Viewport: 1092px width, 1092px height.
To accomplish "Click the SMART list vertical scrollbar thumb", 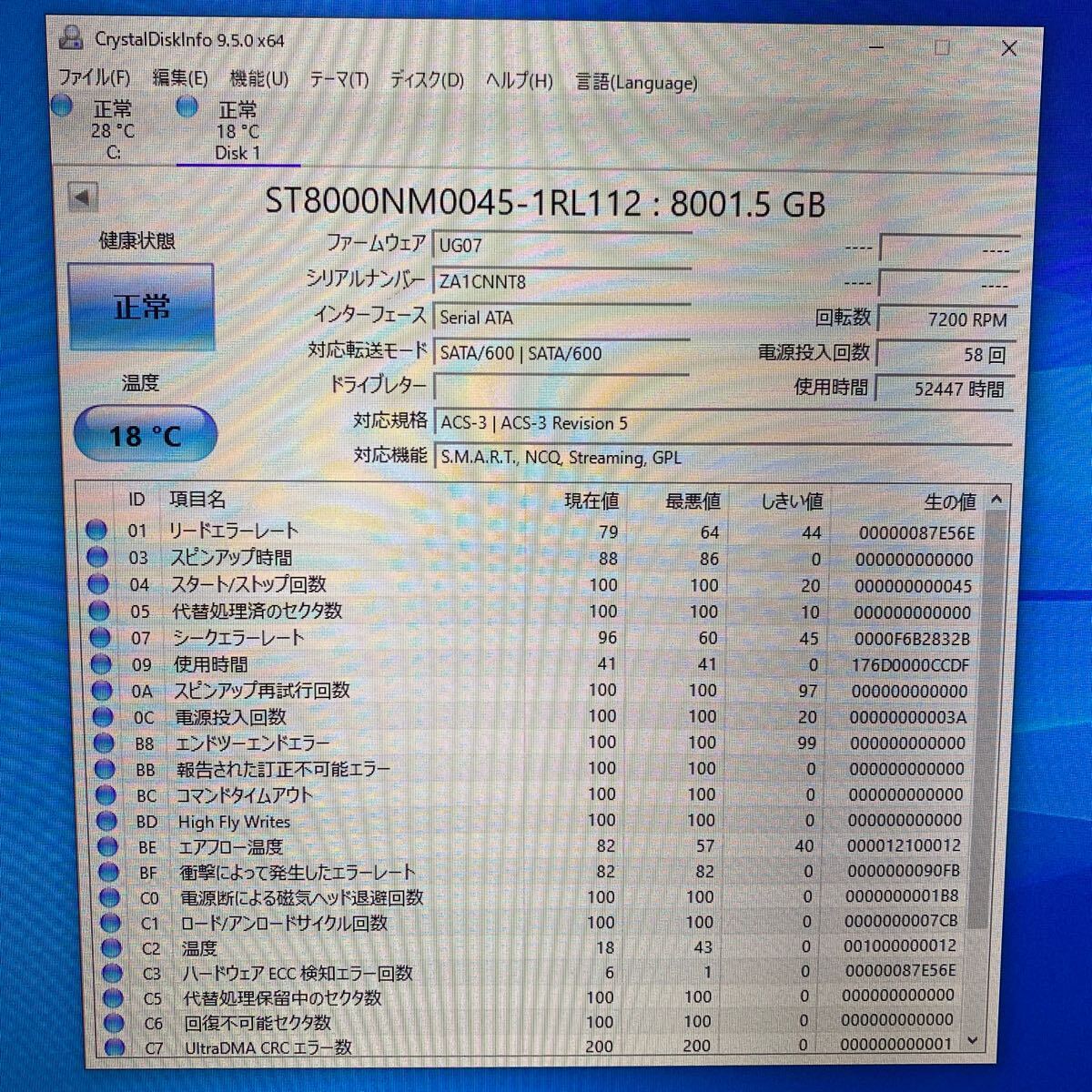I will coord(987,719).
